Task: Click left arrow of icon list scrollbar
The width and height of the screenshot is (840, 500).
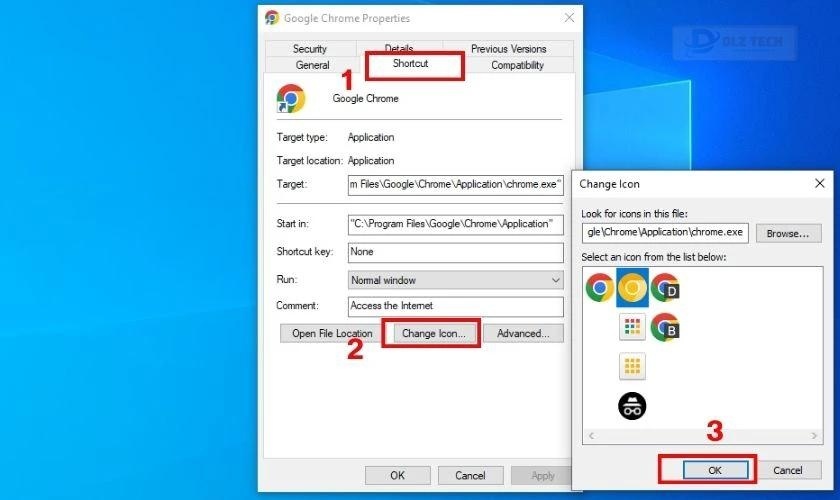Action: (591, 436)
